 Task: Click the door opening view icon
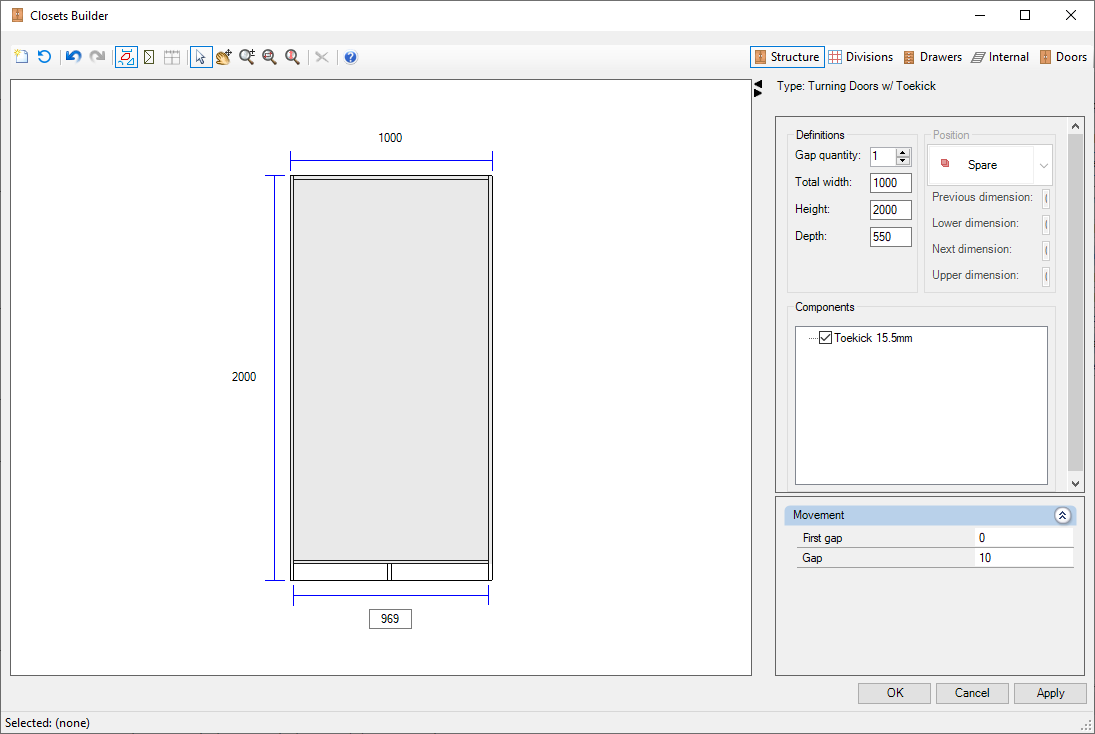tap(149, 57)
